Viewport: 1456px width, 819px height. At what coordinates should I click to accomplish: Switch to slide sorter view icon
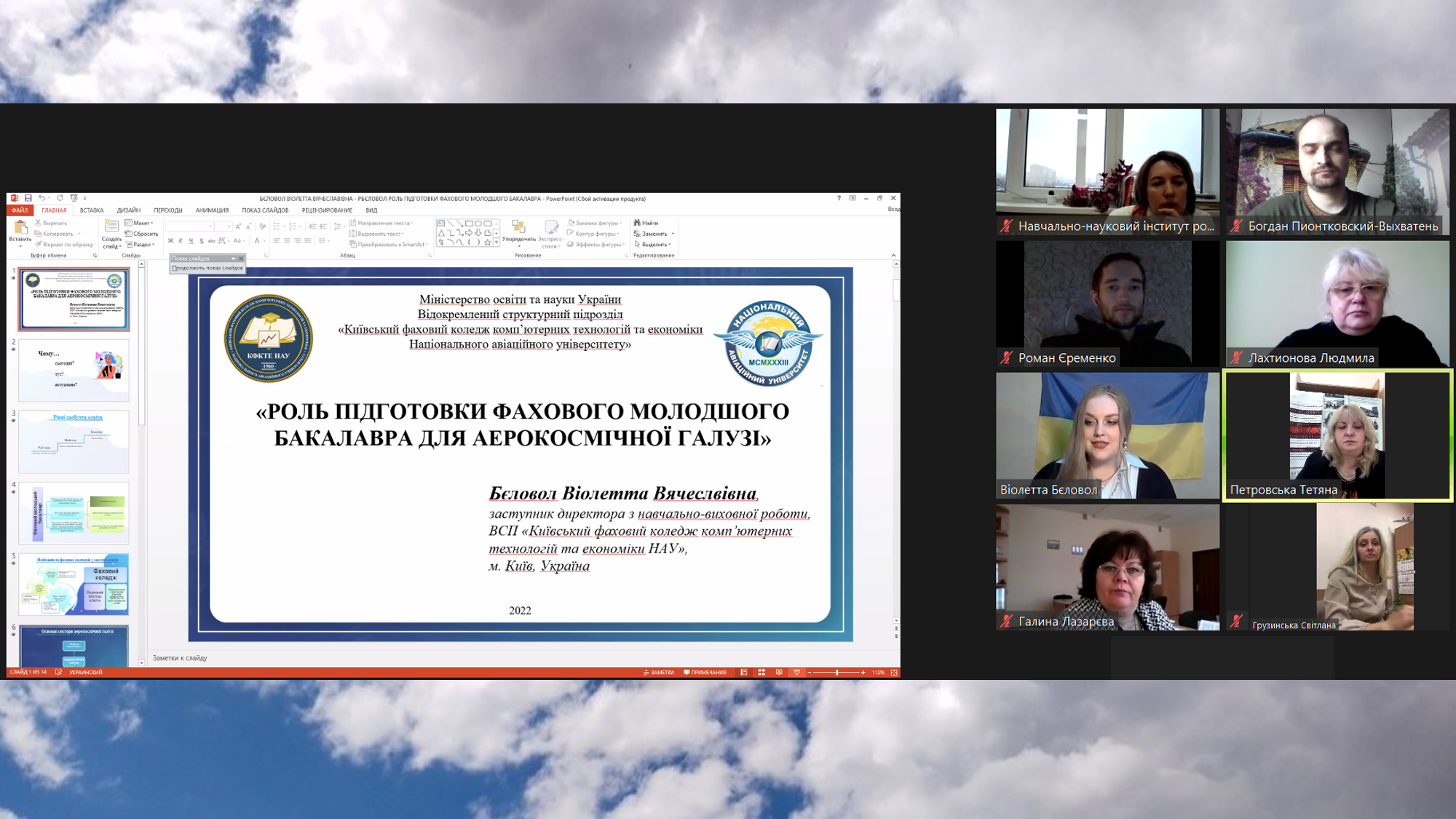point(761,672)
